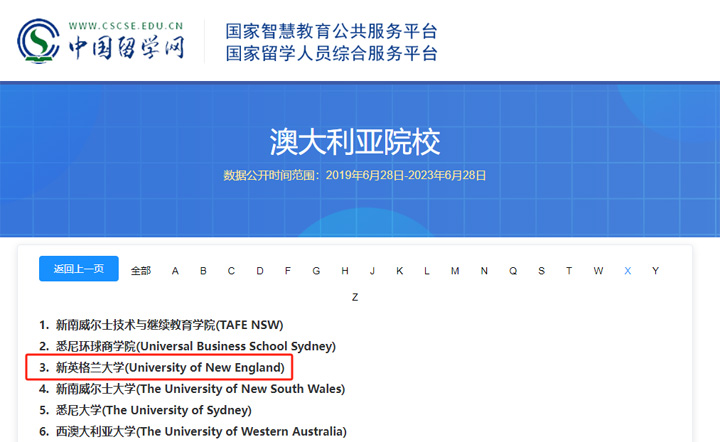Click the 中国留学网 CSCSE logo

click(101, 41)
